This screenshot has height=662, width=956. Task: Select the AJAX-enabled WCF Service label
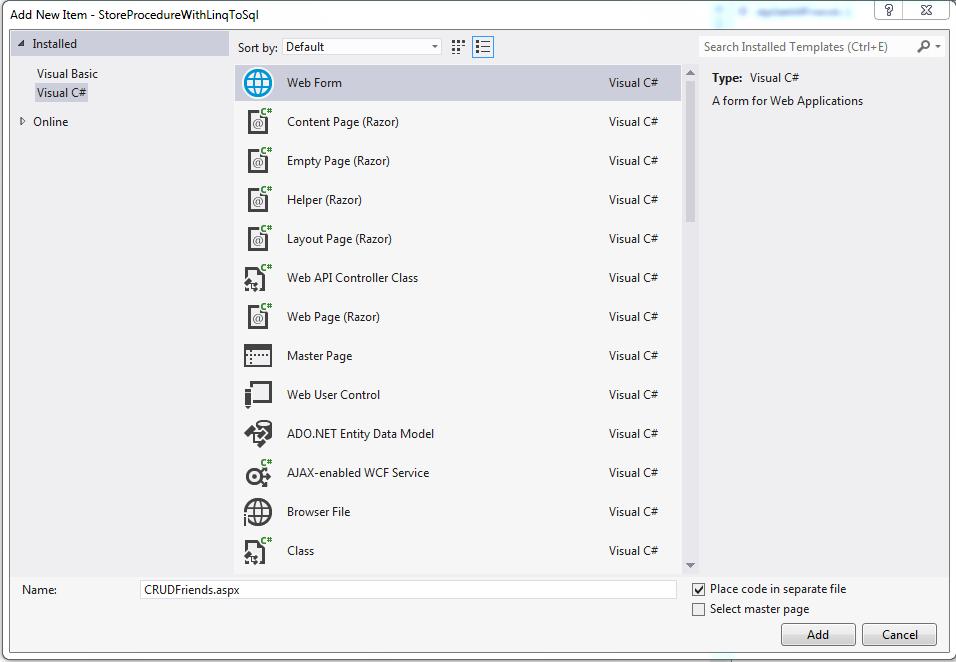[x=358, y=473]
